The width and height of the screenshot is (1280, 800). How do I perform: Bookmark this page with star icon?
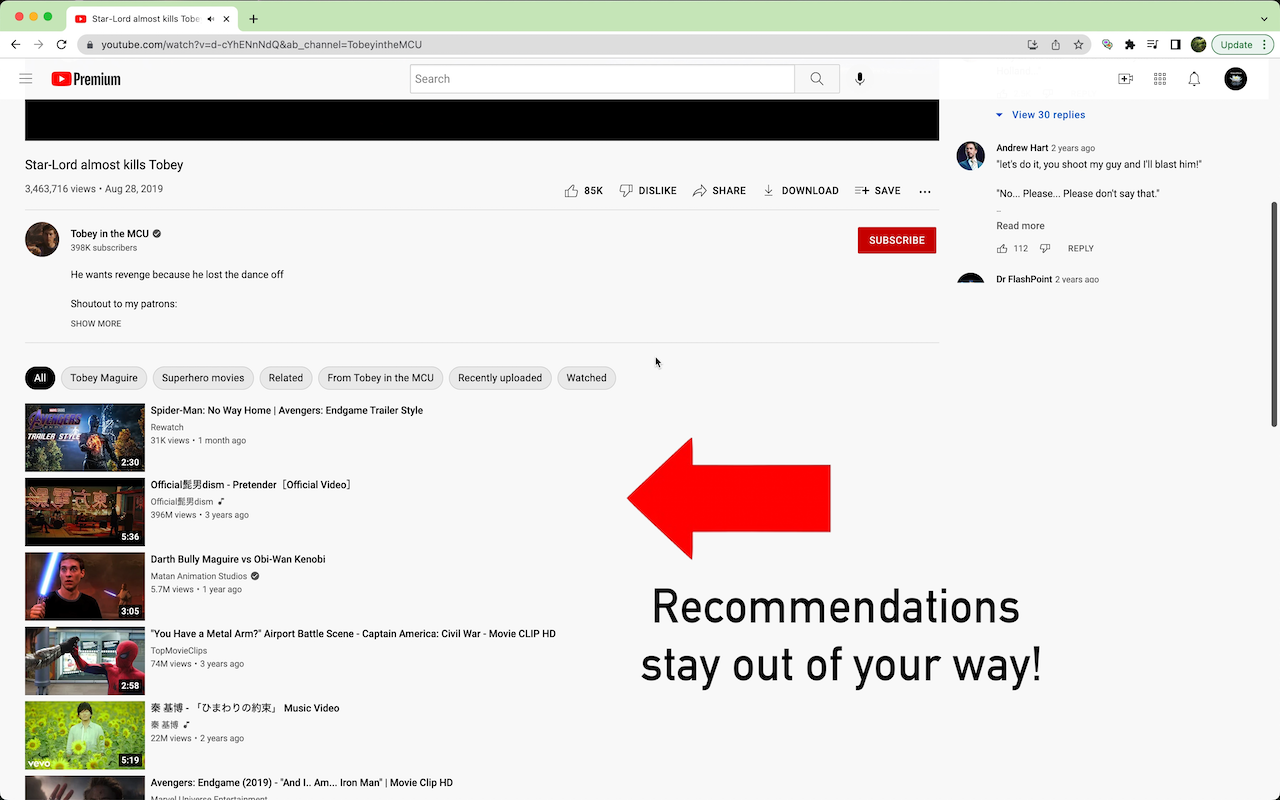(x=1078, y=44)
